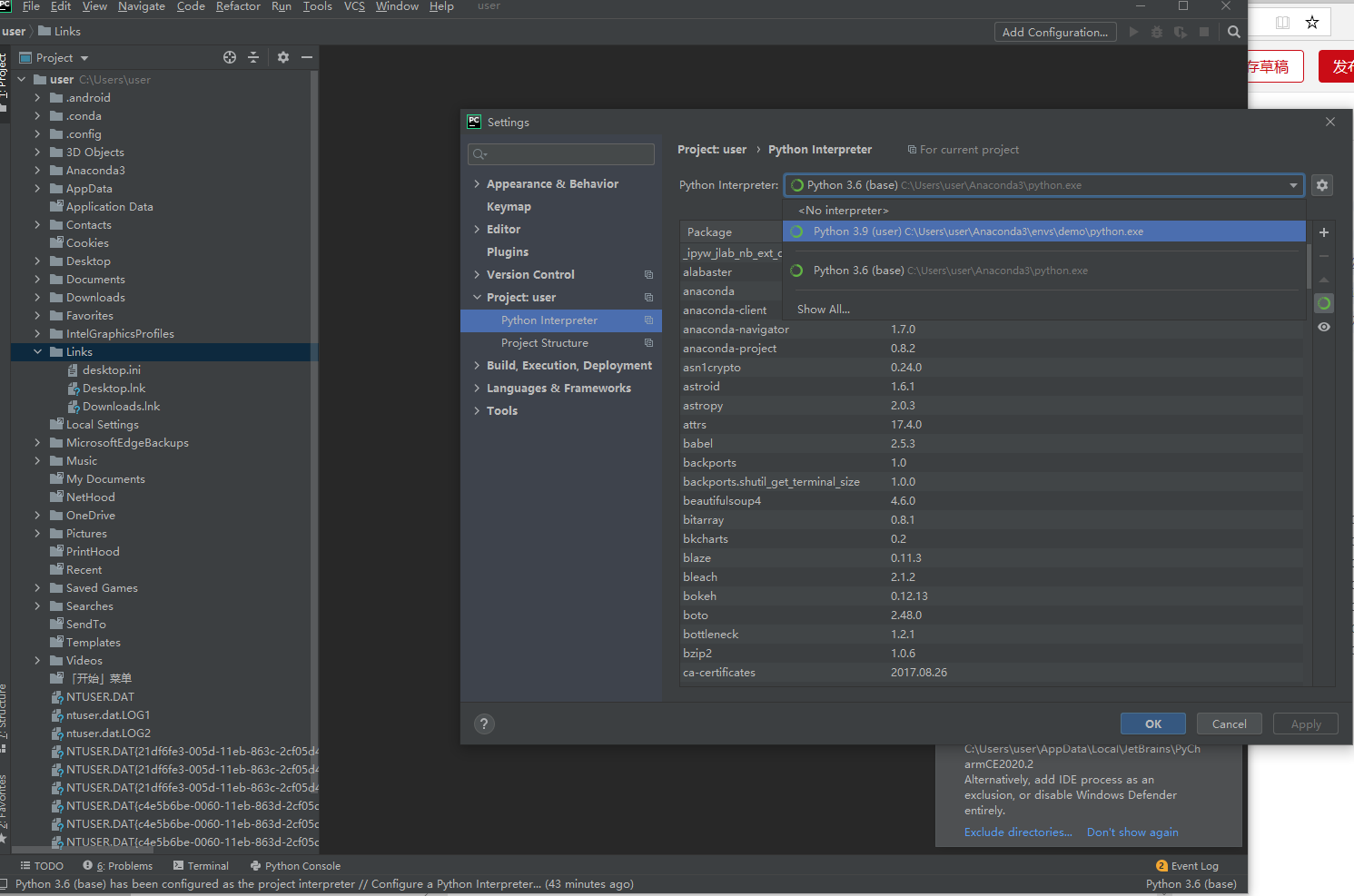The image size is (1354, 896).
Task: Click the Exclude directories link
Action: click(1016, 832)
